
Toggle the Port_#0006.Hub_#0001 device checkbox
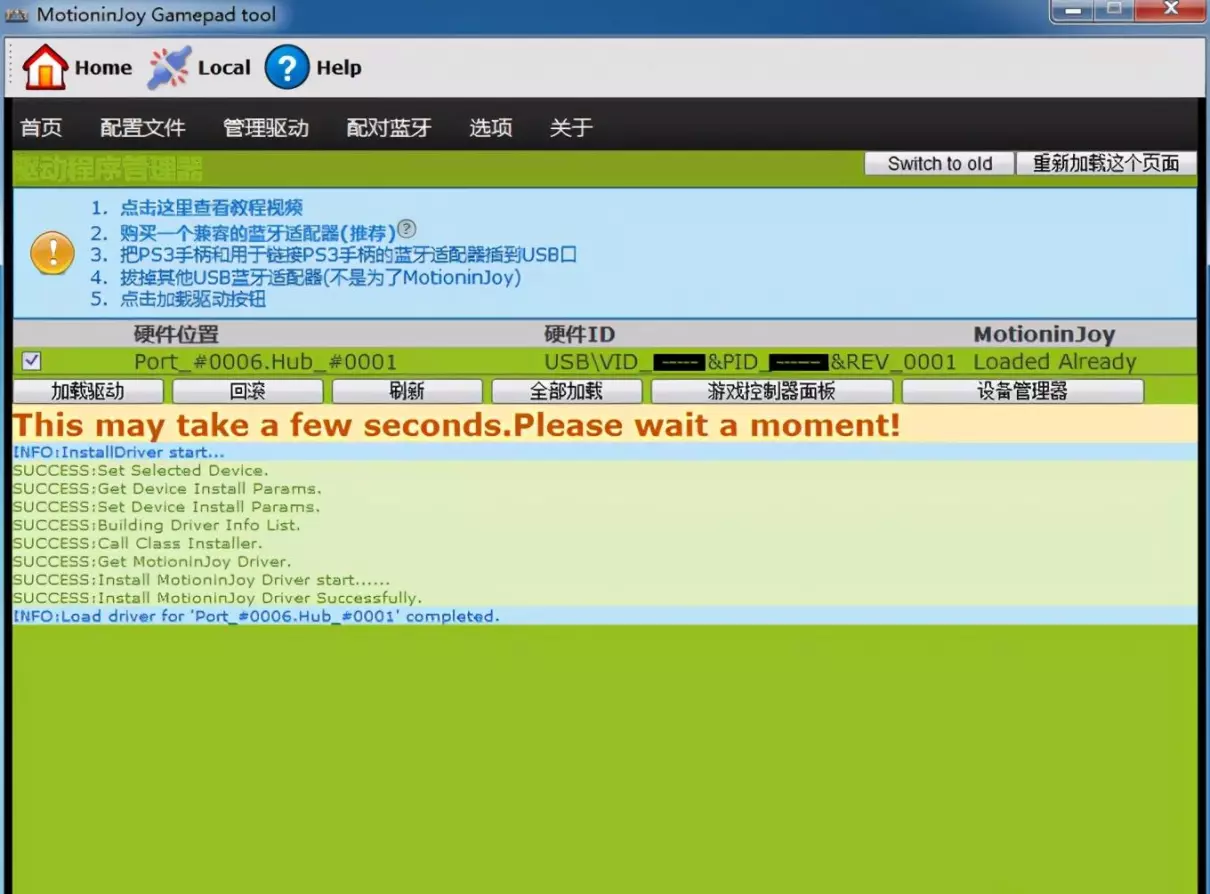[x=32, y=361]
